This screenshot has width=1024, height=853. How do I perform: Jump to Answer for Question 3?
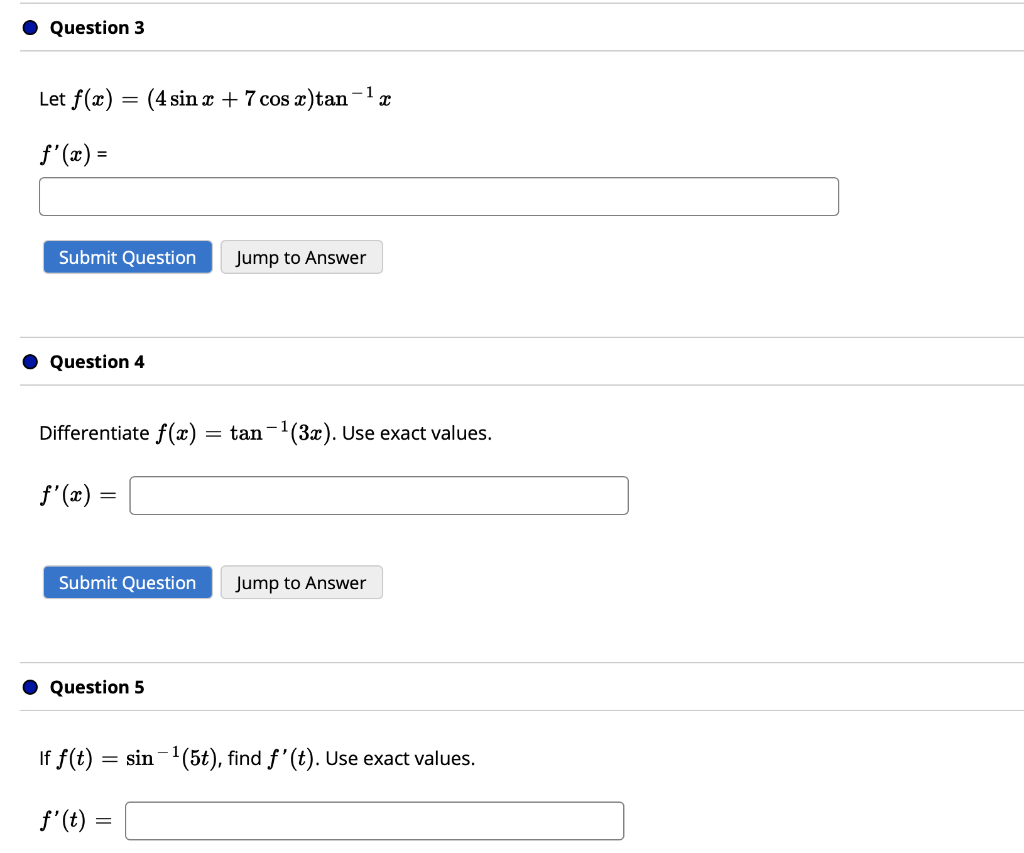click(x=301, y=257)
